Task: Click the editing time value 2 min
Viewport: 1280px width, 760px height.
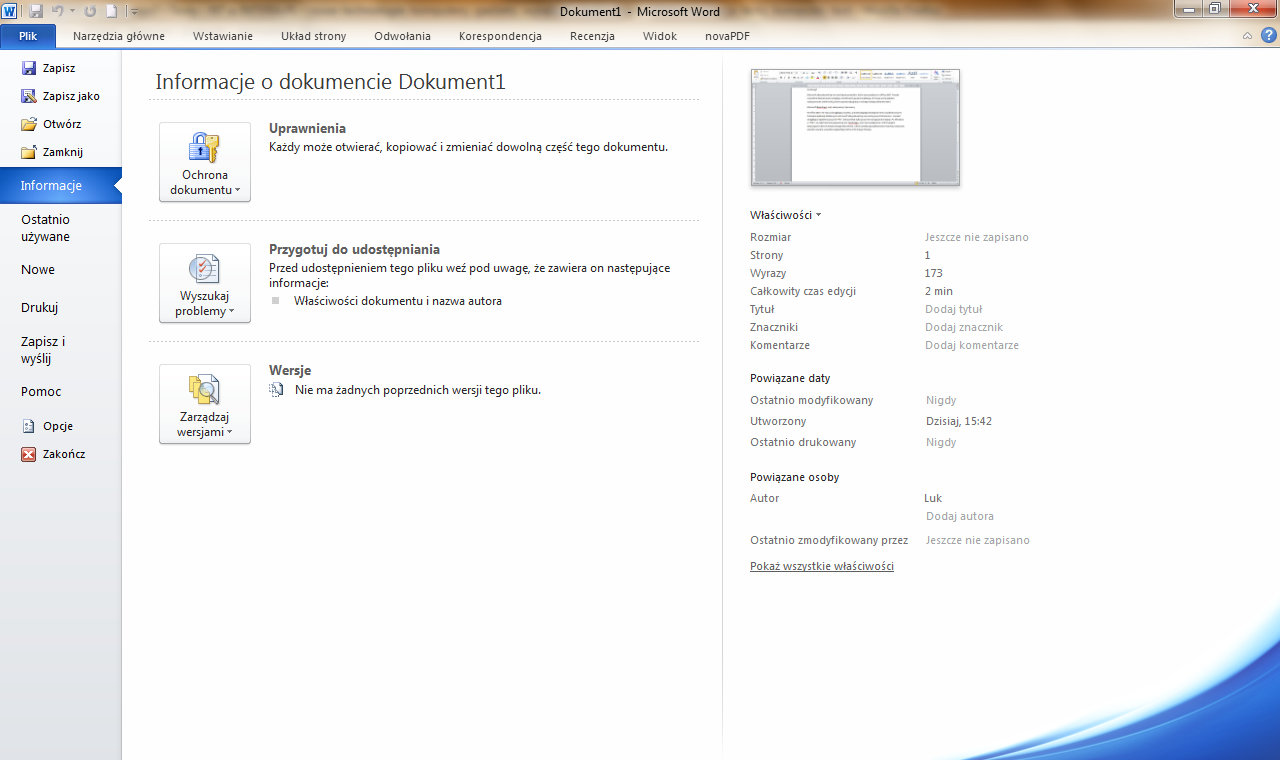Action: (939, 291)
